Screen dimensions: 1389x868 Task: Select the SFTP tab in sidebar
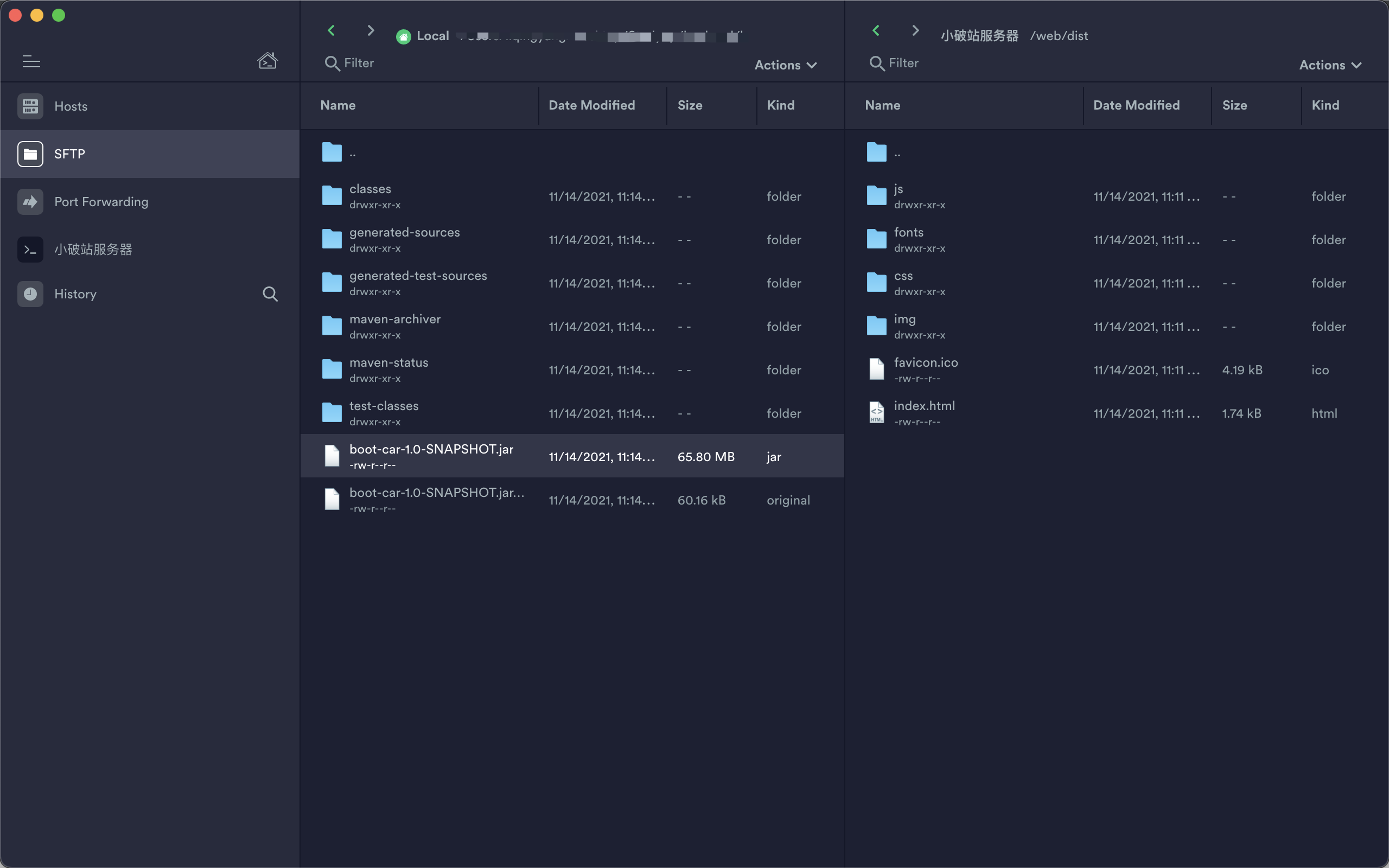pyautogui.click(x=69, y=154)
